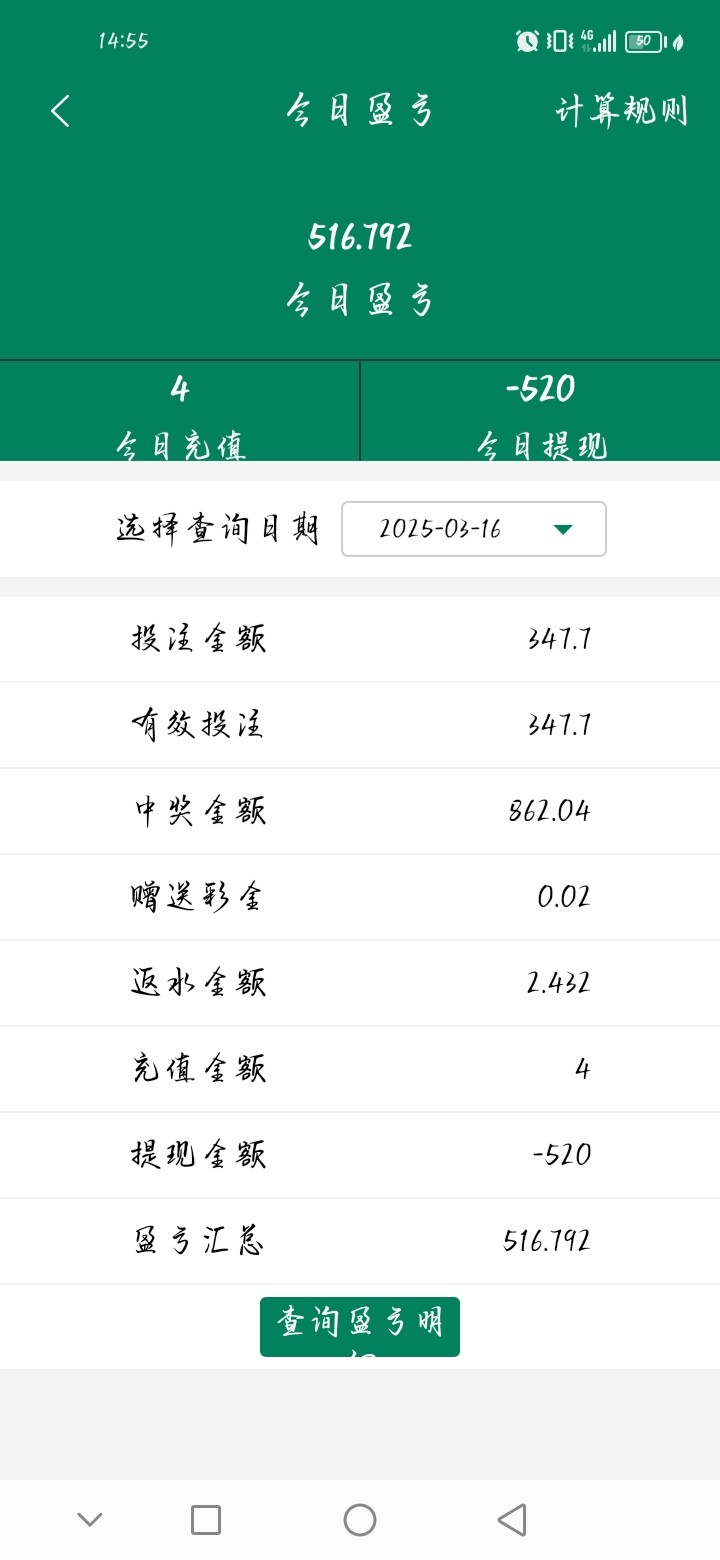Tap the back arrow in header

61,111
